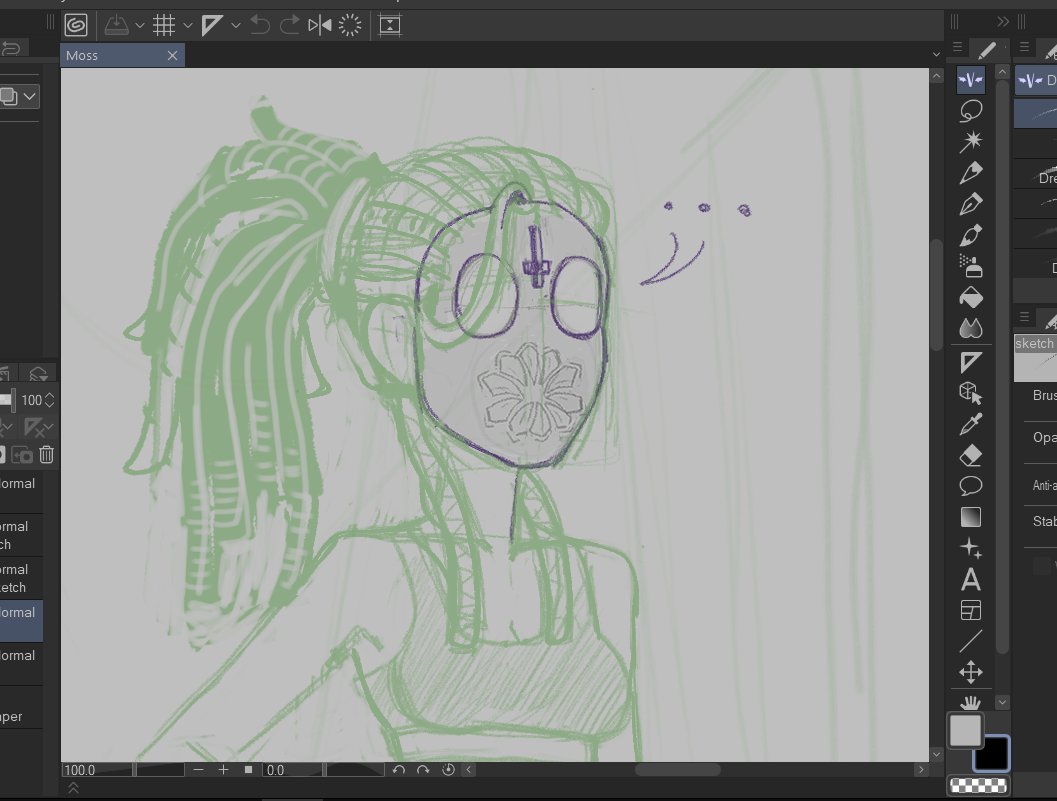This screenshot has width=1057, height=801.
Task: Flip canvas horizontally with mirror icon
Action: (320, 26)
